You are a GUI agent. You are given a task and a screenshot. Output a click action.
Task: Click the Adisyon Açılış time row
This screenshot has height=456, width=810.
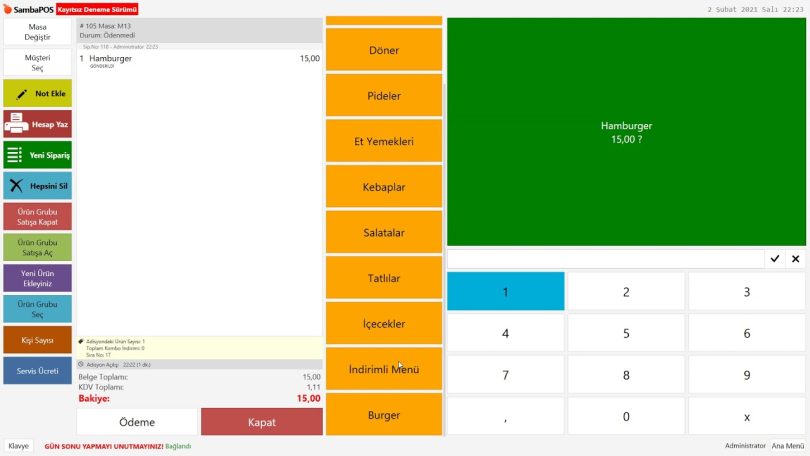(x=199, y=365)
